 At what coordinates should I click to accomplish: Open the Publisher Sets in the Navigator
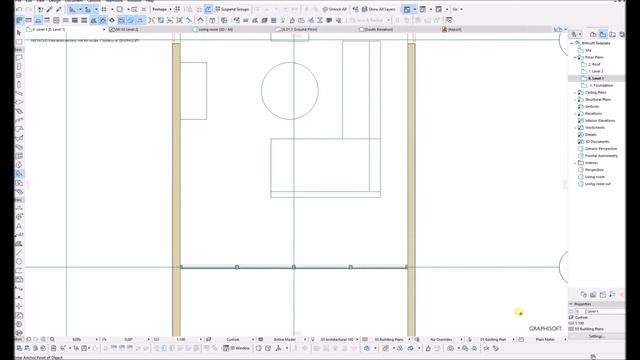point(622,34)
